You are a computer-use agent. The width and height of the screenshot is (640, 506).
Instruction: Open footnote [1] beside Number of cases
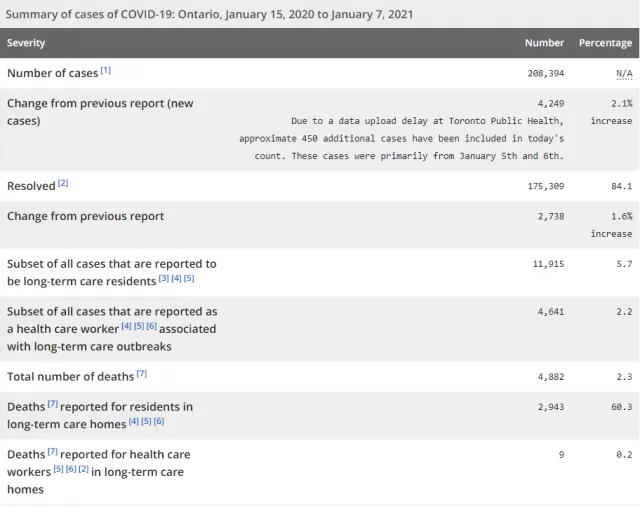[x=105, y=70]
